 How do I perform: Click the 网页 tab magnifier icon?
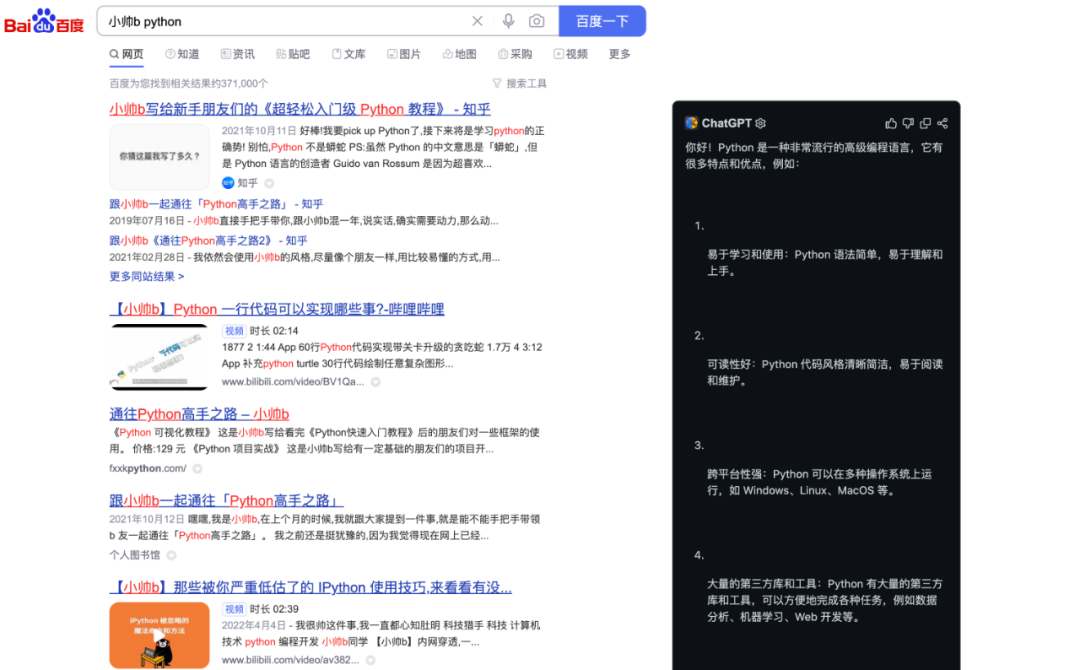(x=114, y=54)
